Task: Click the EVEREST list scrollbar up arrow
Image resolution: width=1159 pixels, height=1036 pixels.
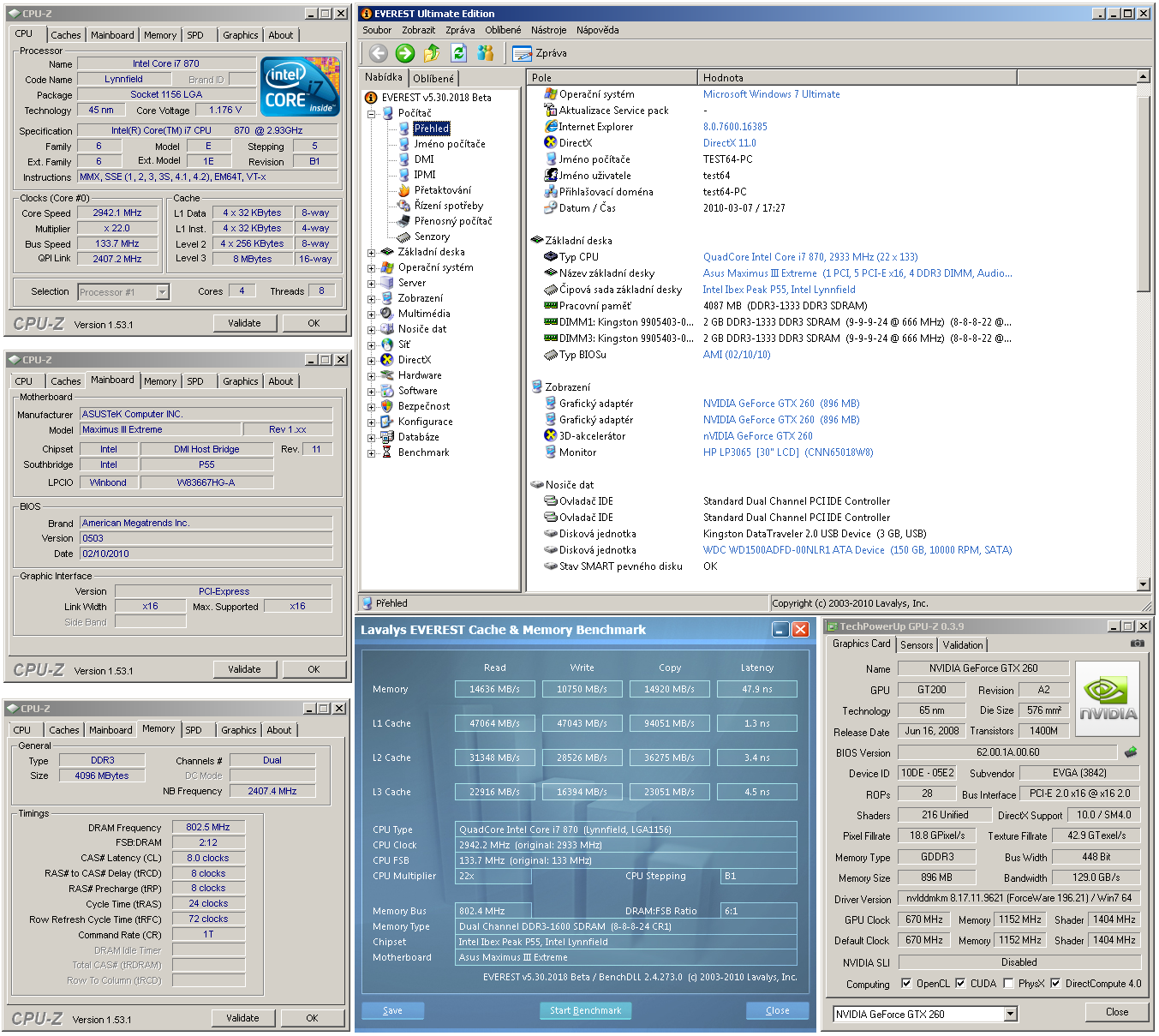Action: coord(1143,76)
